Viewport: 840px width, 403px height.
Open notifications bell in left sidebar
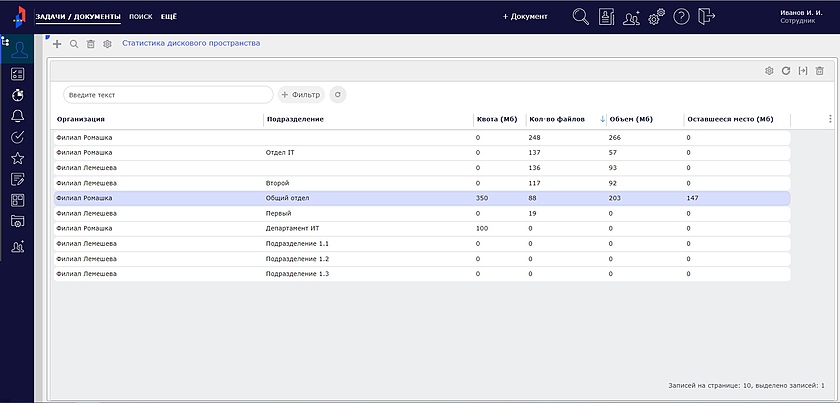point(17,117)
